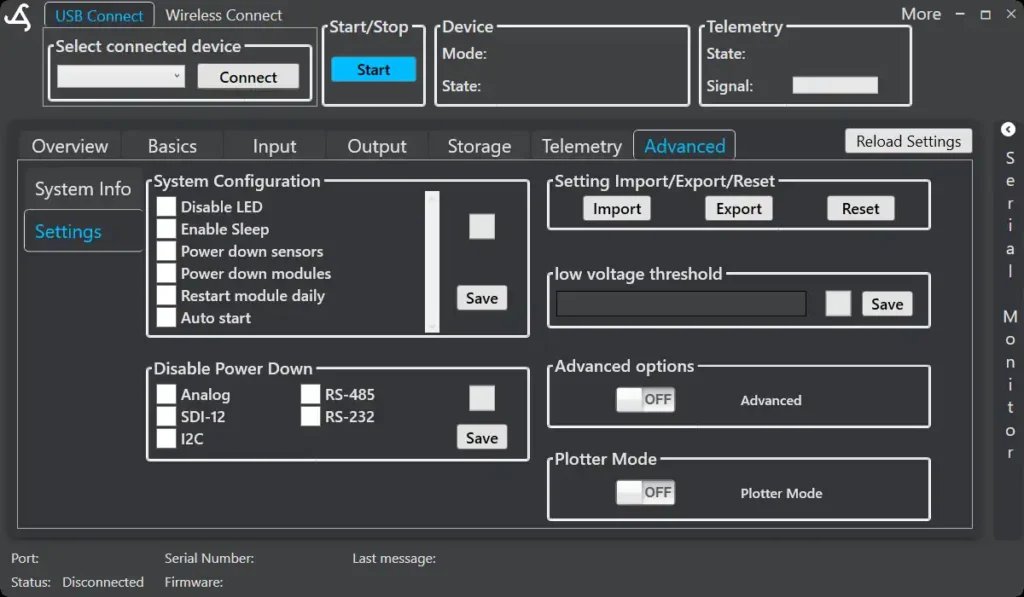1024x597 pixels.
Task: Click the Export settings button
Action: pos(739,209)
